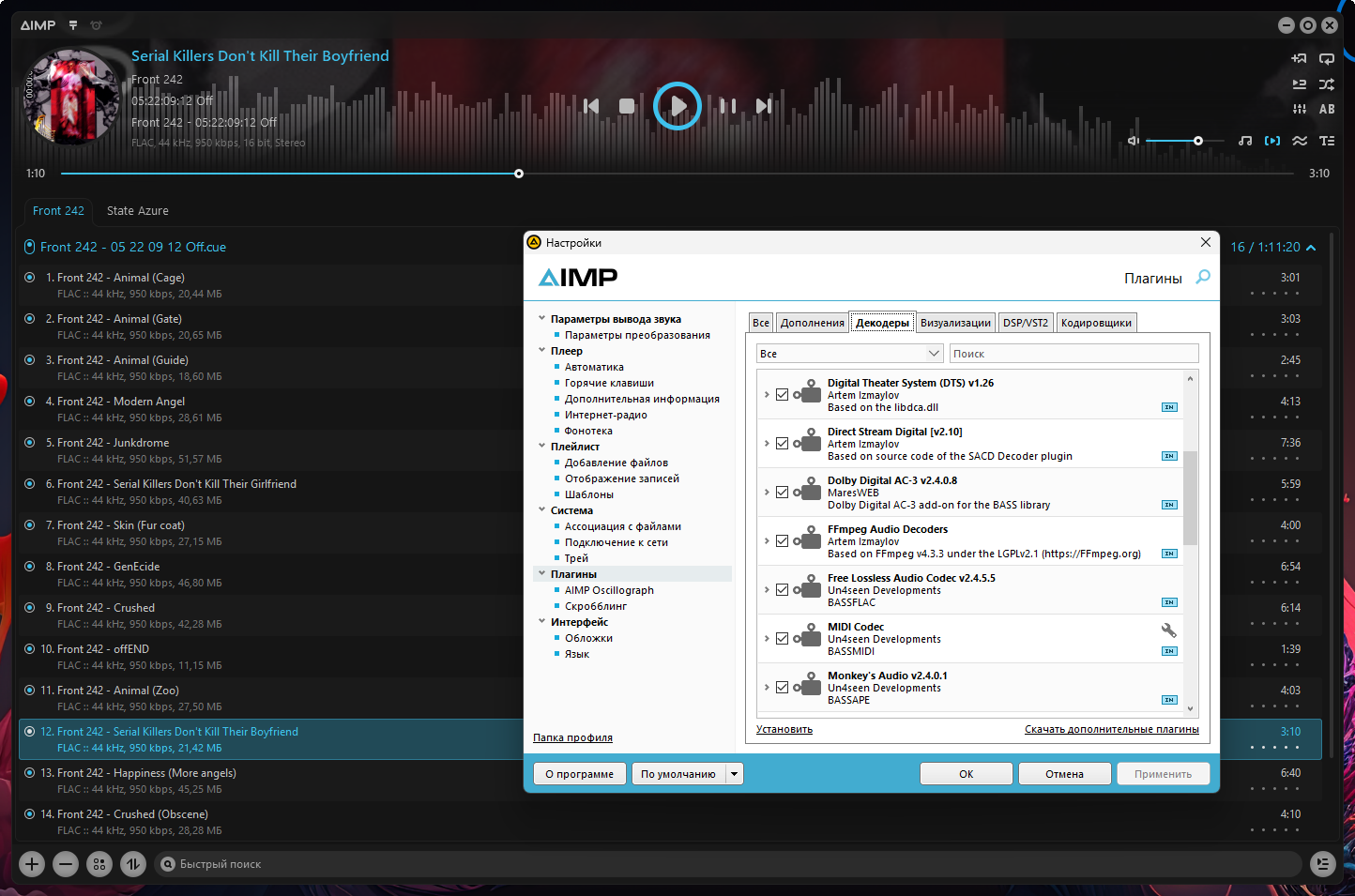1355x896 pixels.
Task: Open the playlist misc functions grid icon
Action: tap(99, 864)
